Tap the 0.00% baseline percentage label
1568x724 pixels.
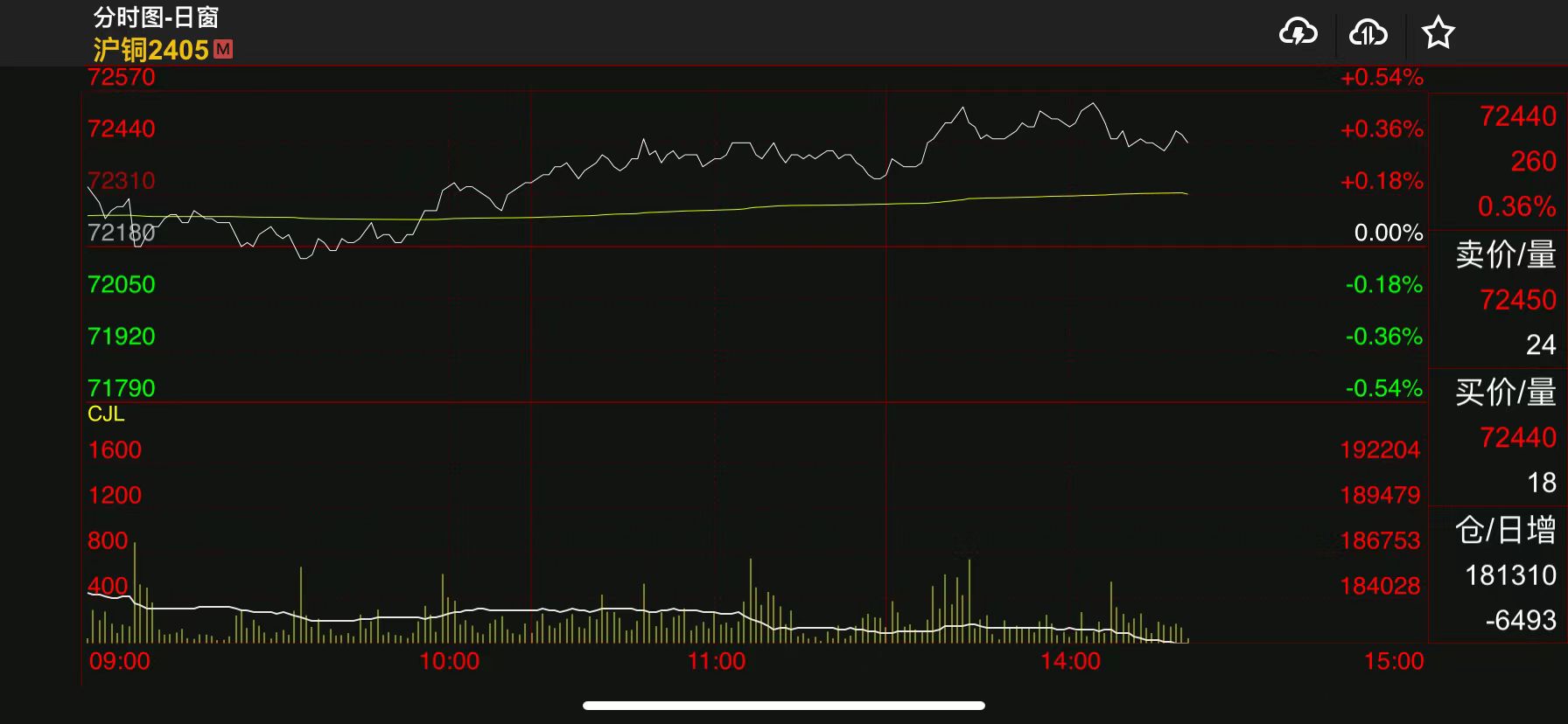[x=1388, y=233]
